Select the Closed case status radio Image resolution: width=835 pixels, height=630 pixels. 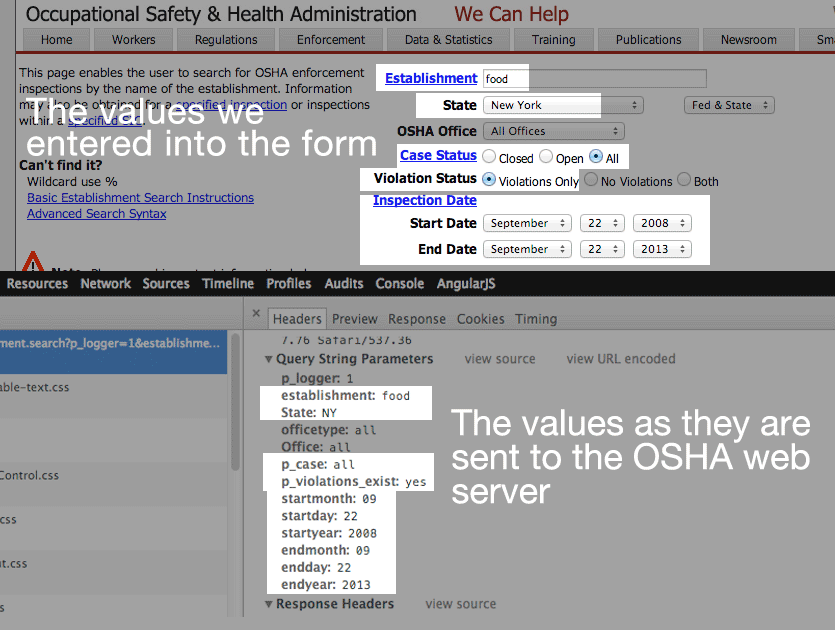pos(489,157)
